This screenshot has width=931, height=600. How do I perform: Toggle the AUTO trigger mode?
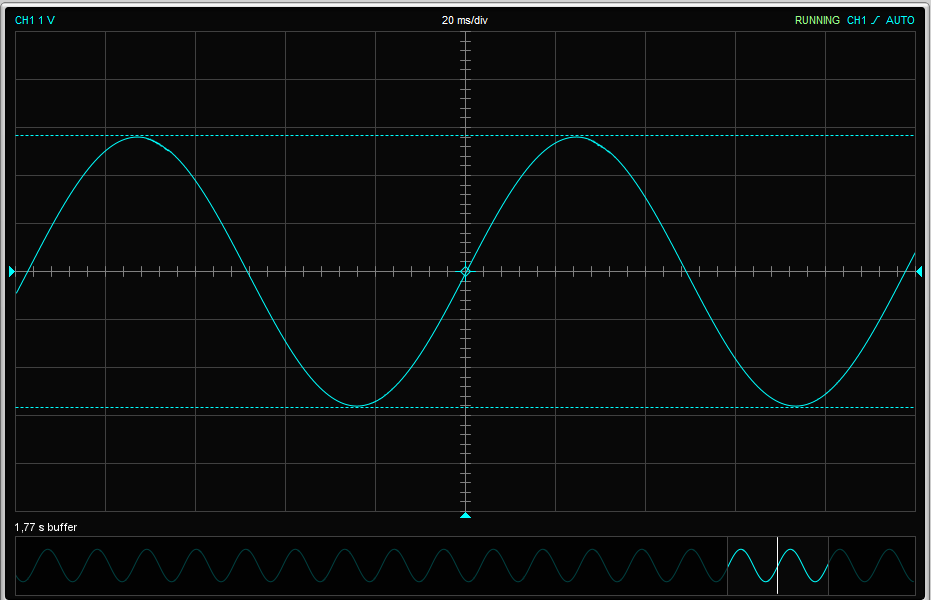tap(900, 20)
